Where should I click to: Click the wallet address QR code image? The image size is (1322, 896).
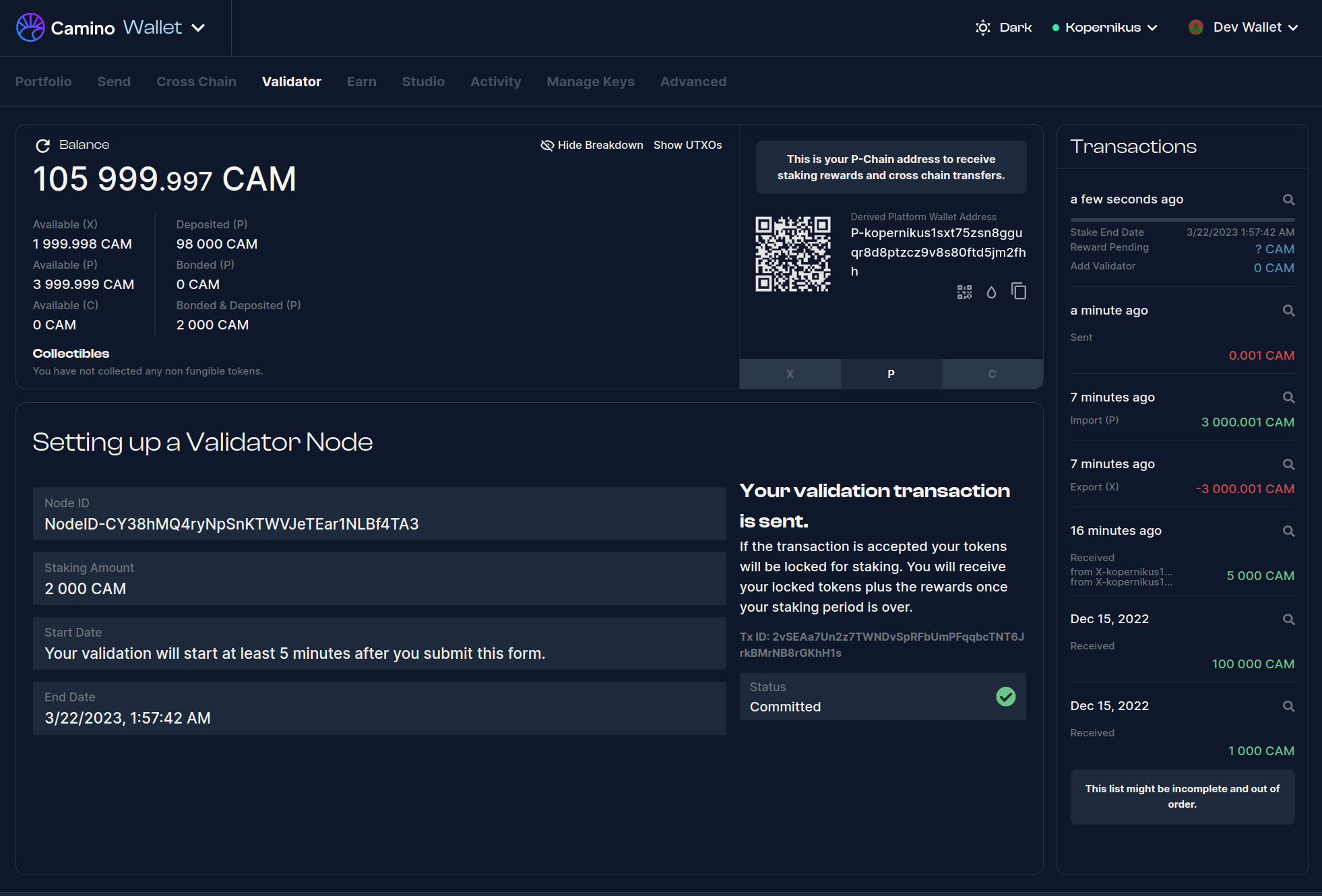click(792, 254)
